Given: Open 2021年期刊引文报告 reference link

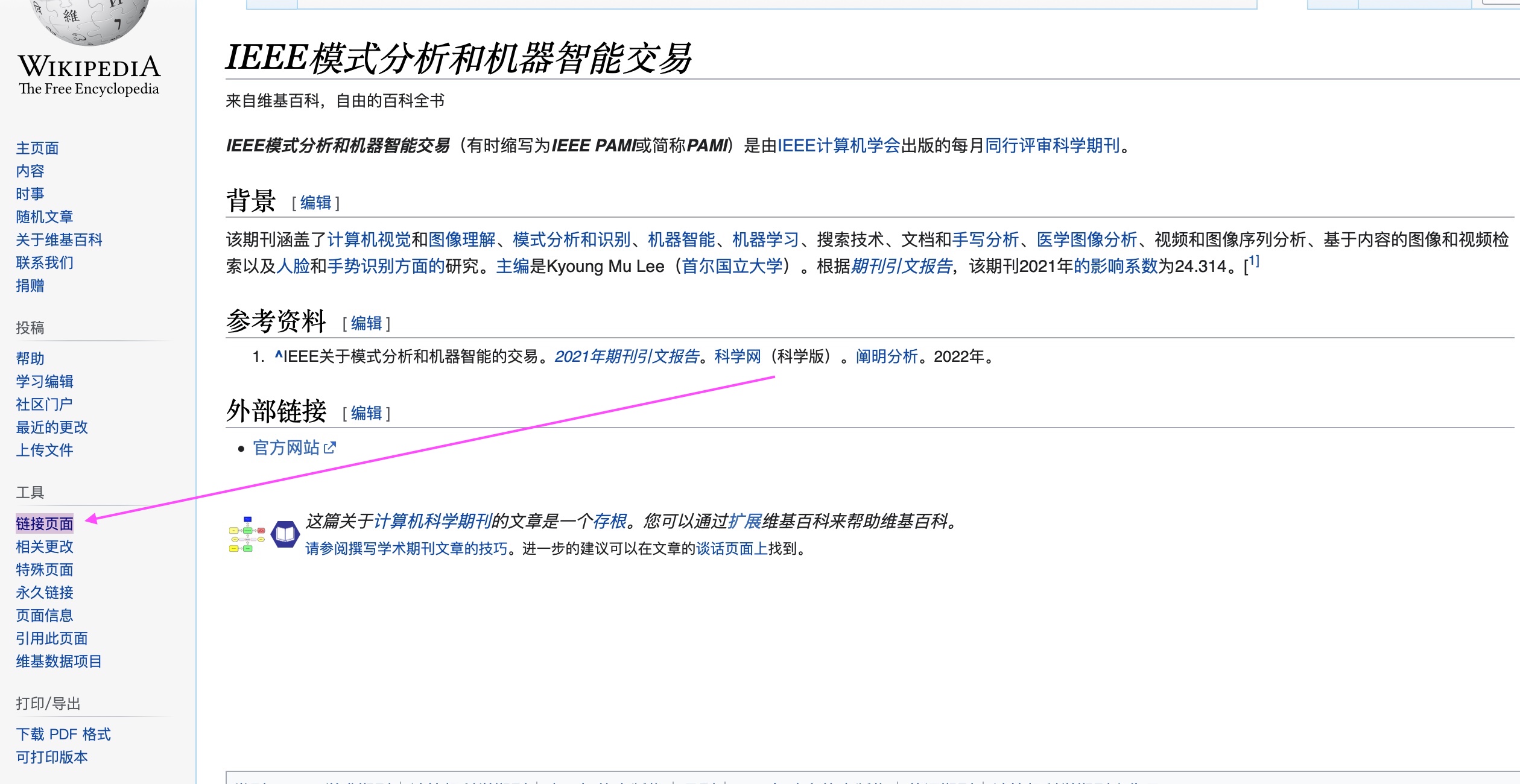Looking at the screenshot, I should point(627,356).
